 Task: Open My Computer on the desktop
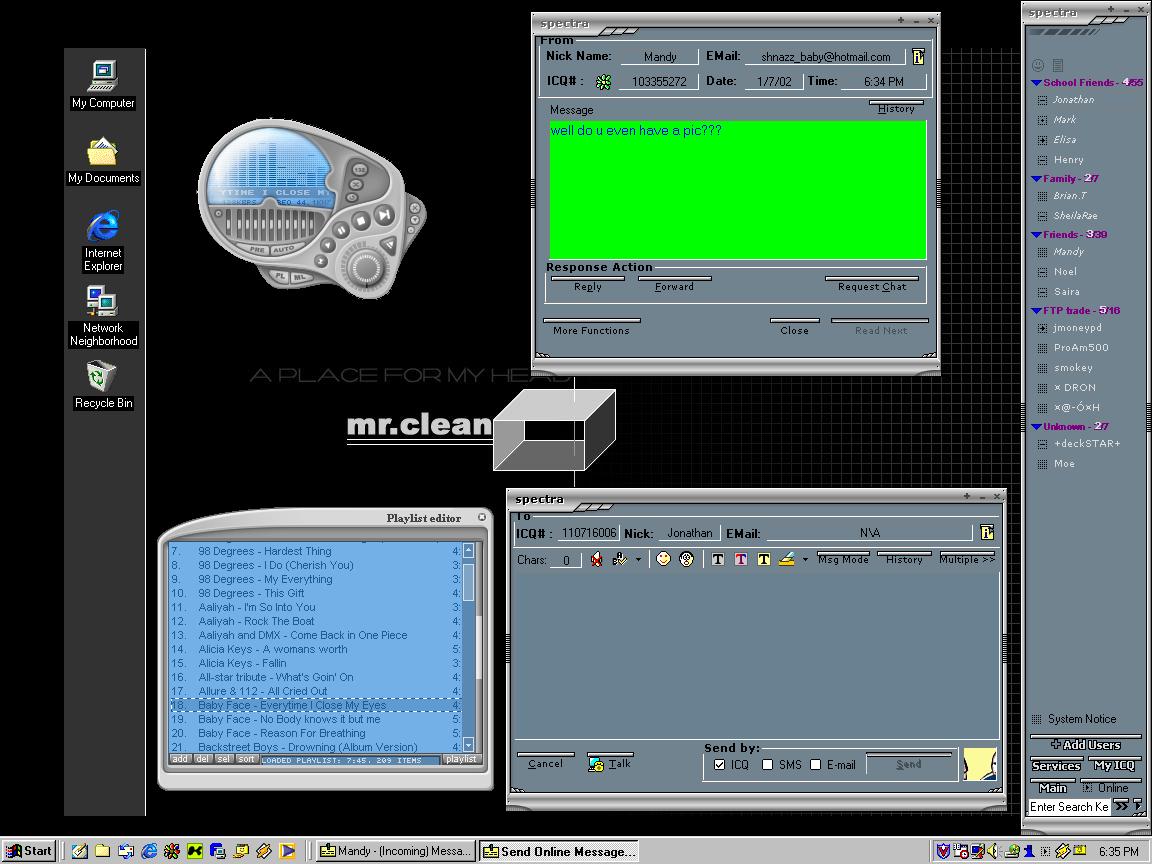(x=103, y=85)
